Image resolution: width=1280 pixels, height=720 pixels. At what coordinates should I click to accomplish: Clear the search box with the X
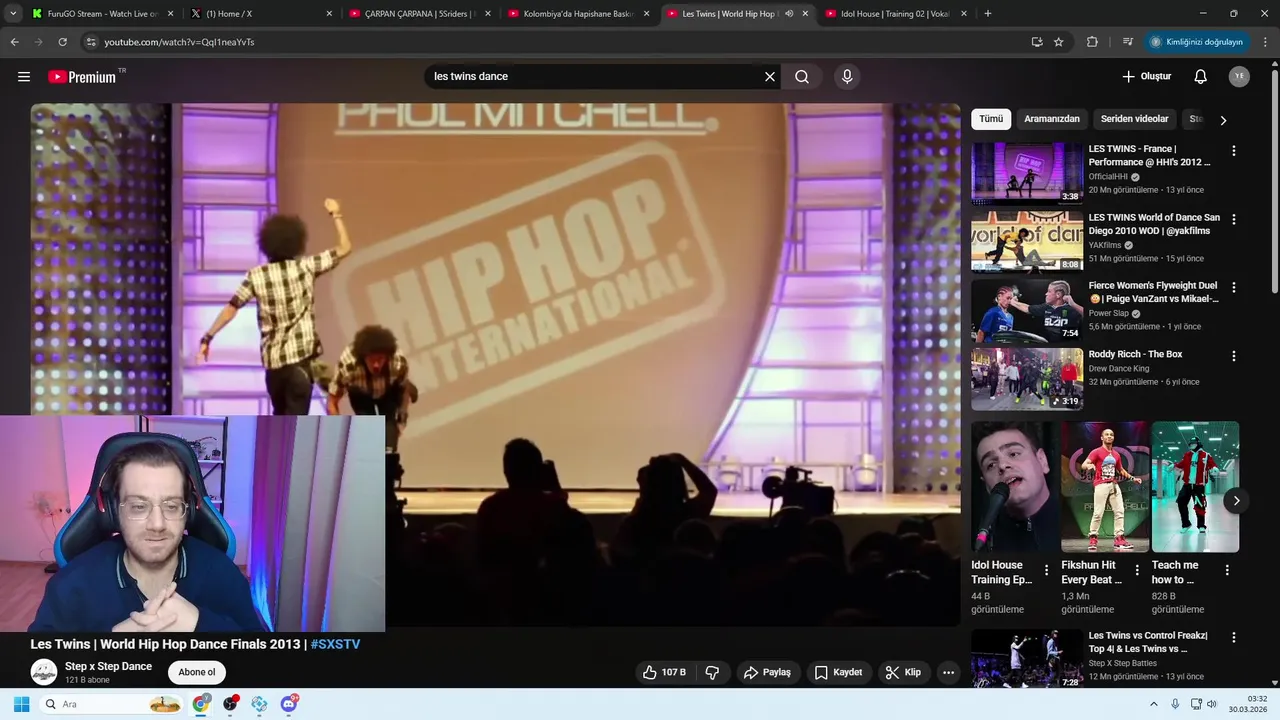(x=770, y=77)
